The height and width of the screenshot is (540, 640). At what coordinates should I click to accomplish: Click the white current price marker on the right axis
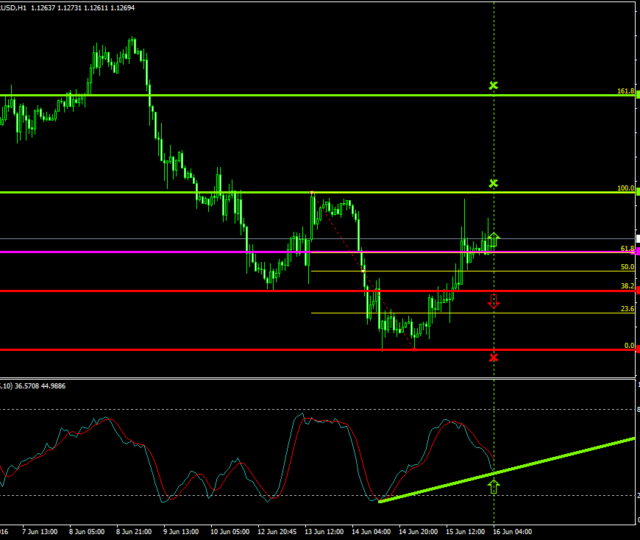tap(635, 239)
